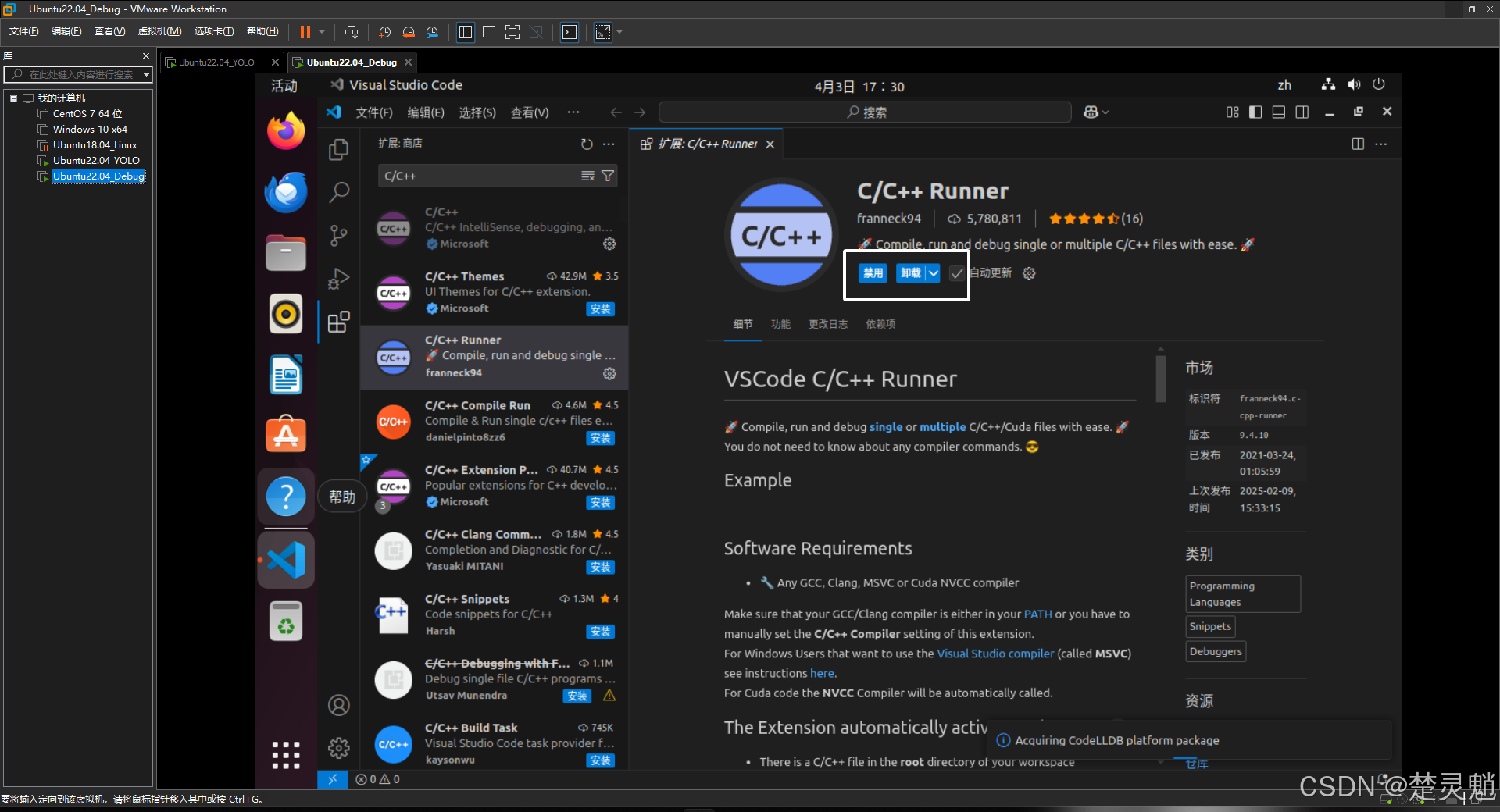Image resolution: width=1500 pixels, height=812 pixels.
Task: Toggle VMware full screen mode
Action: (512, 32)
